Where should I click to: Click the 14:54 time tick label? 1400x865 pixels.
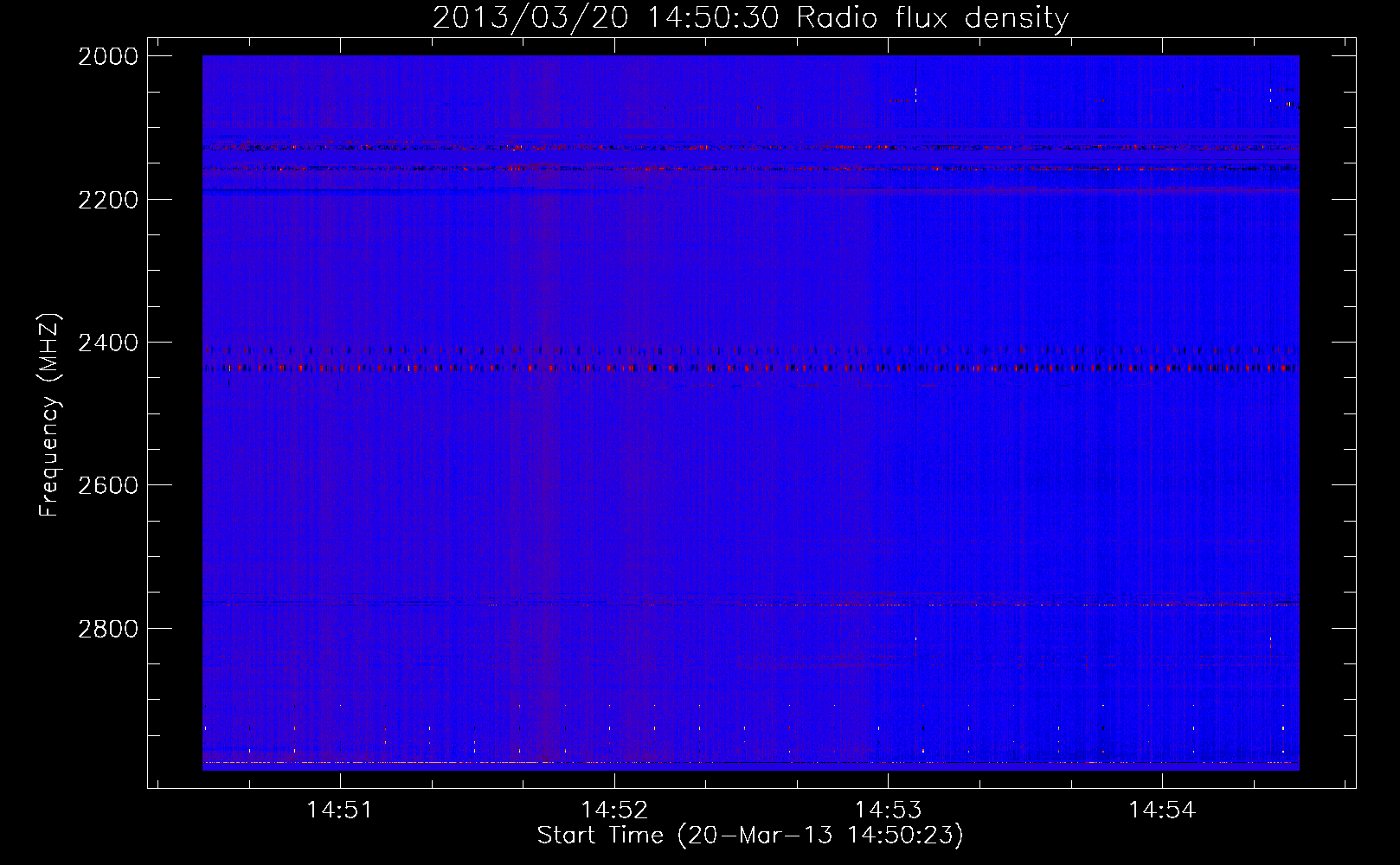click(1162, 810)
